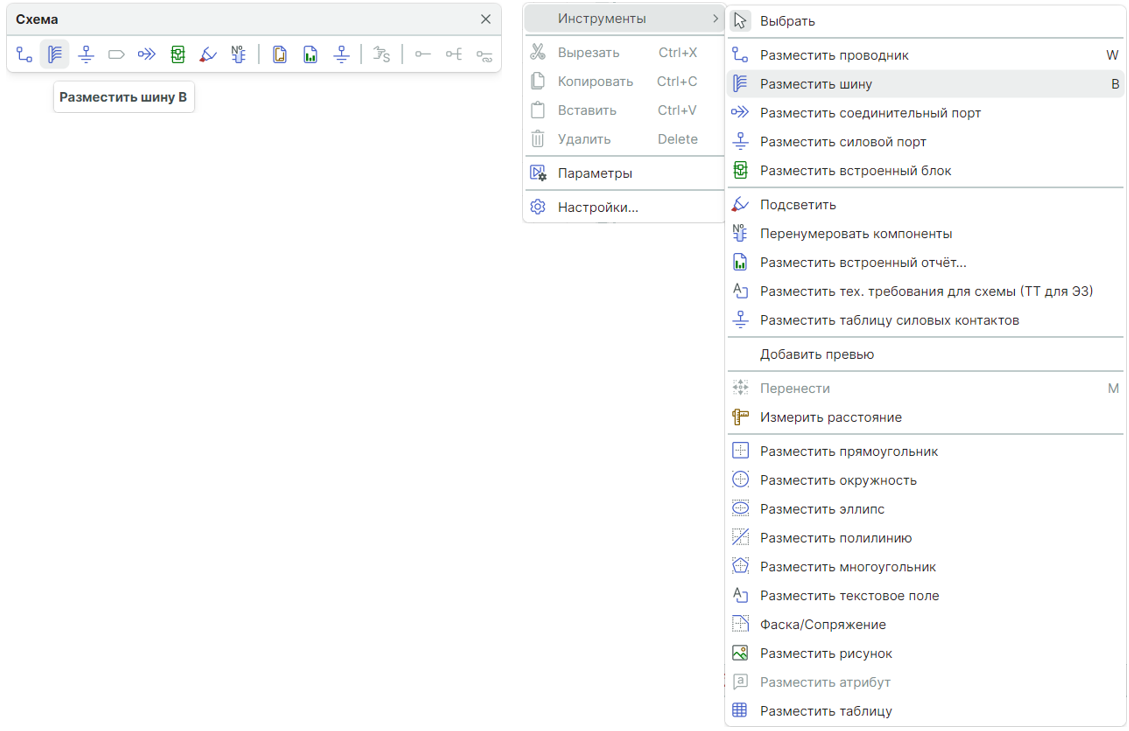Open Параметры from the context menu
The image size is (1129, 731).
point(595,173)
